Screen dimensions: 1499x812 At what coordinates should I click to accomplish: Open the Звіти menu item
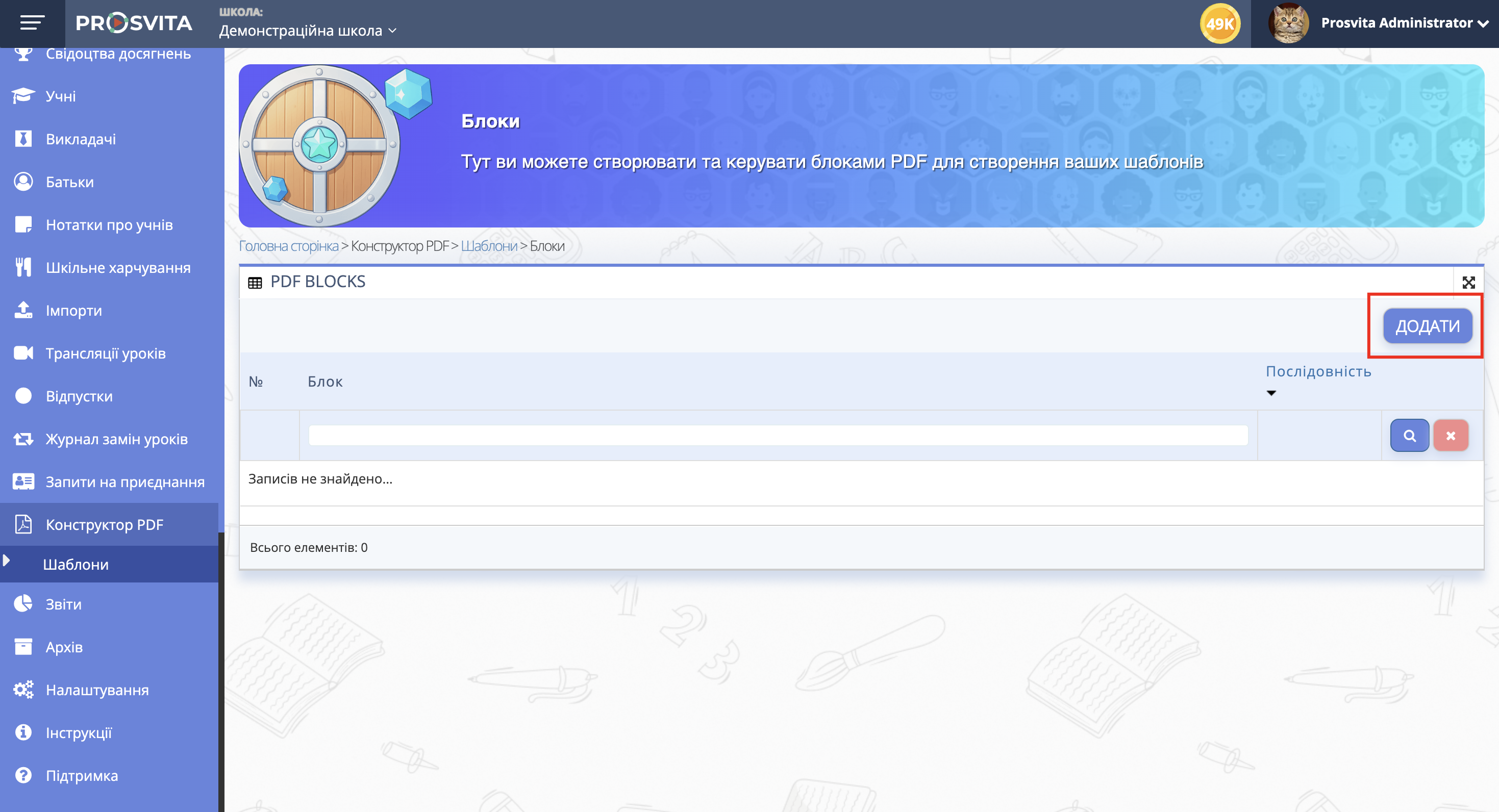tap(63, 604)
